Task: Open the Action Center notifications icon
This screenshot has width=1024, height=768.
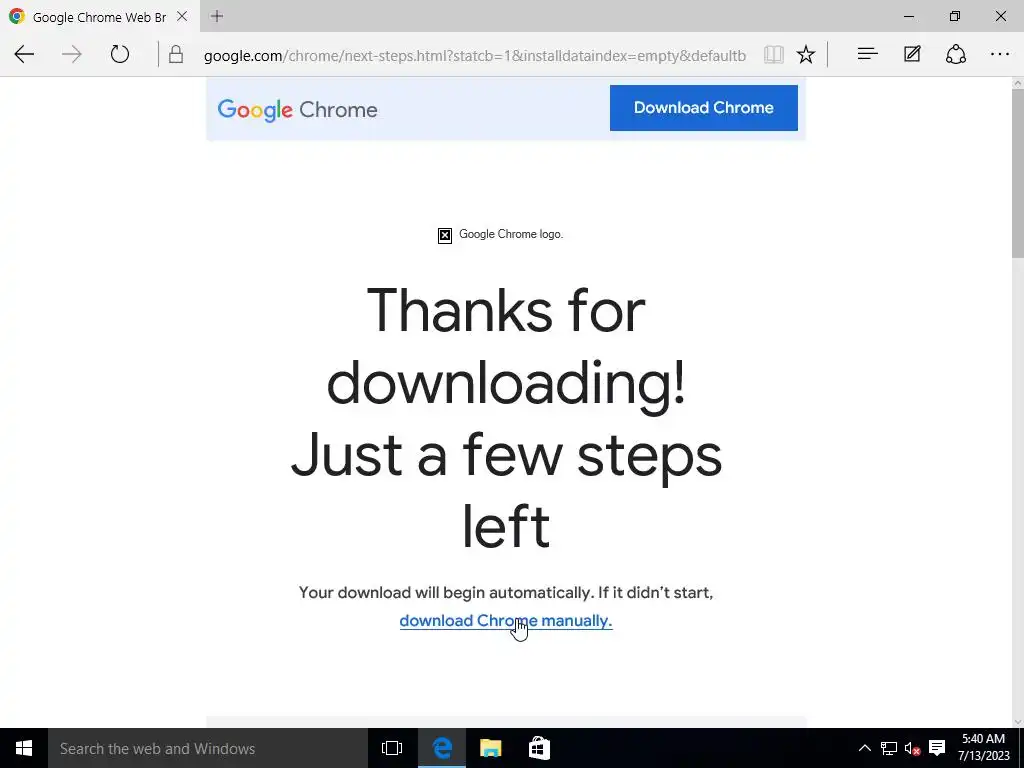Action: [937, 748]
